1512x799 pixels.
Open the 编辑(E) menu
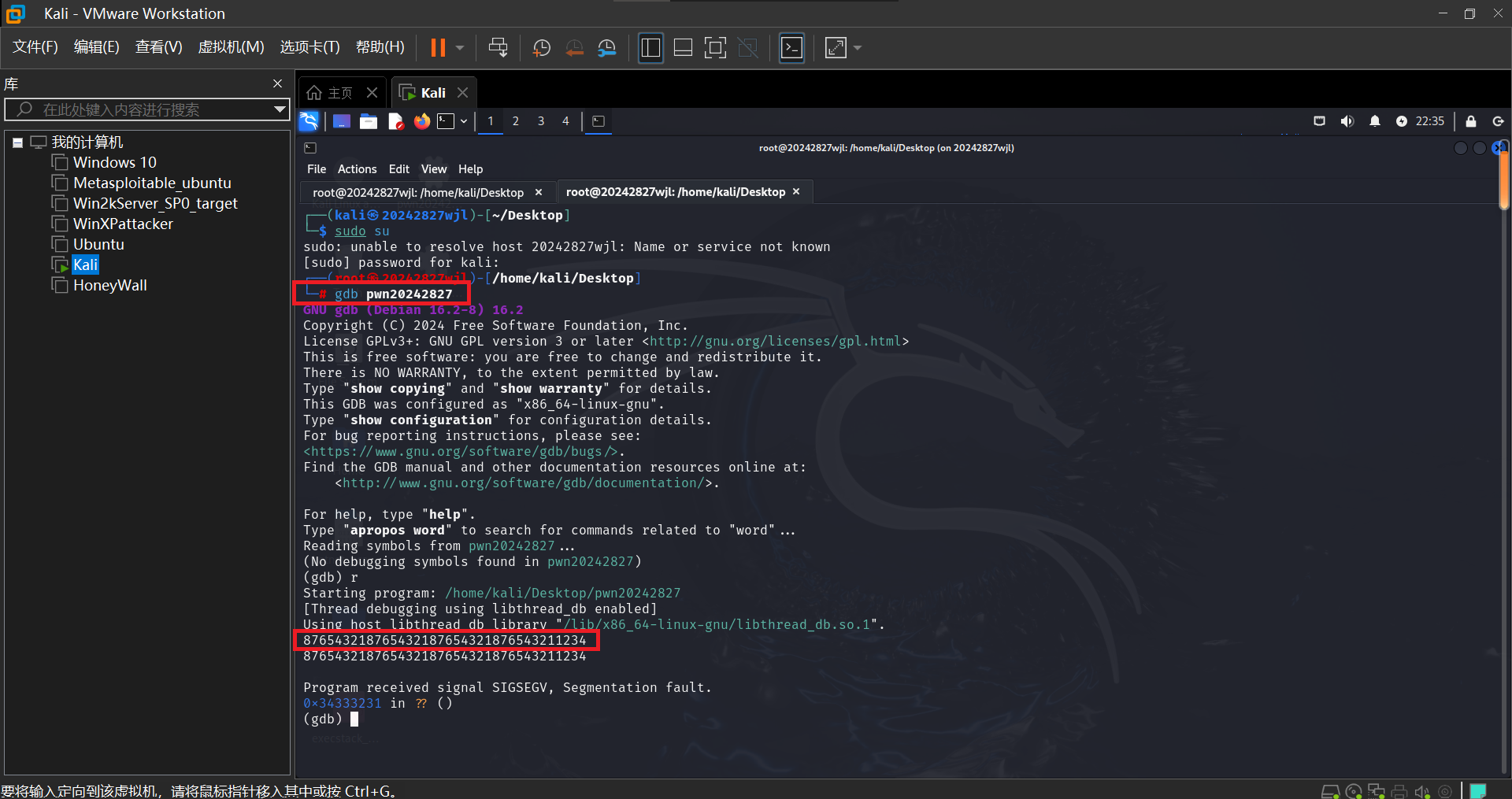click(97, 47)
